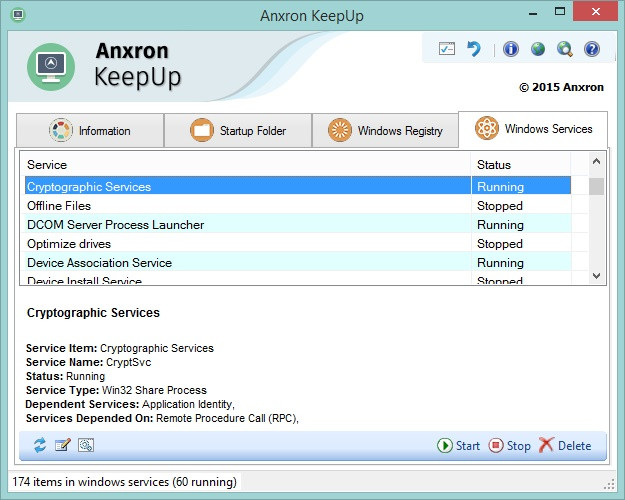This screenshot has width=625, height=500.
Task: Click Services Depended On Remote Procedure Call line
Action: coord(162,418)
